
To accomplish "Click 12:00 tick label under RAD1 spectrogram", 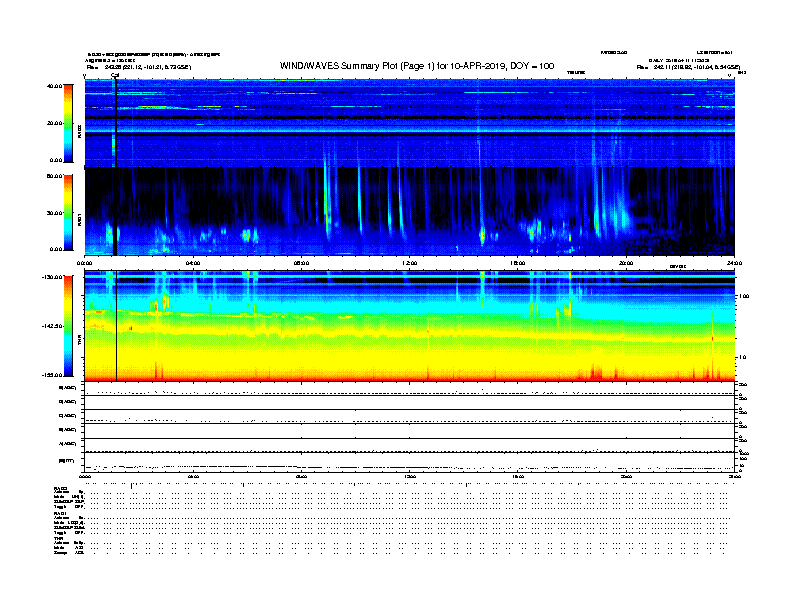I will [409, 263].
